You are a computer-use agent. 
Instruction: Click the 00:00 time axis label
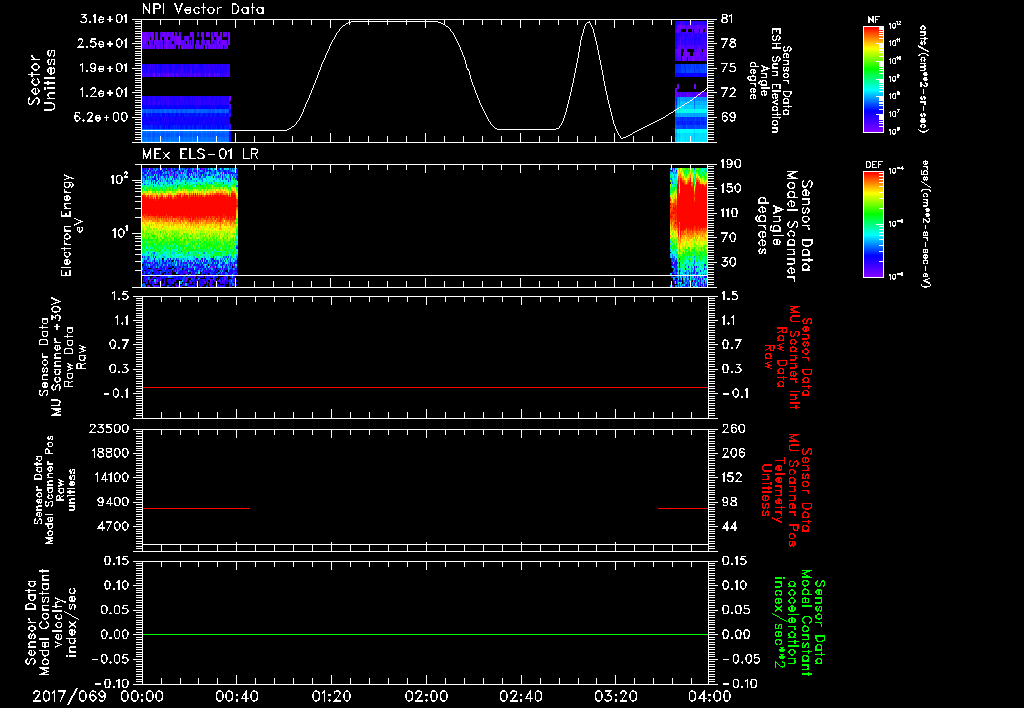click(x=142, y=696)
